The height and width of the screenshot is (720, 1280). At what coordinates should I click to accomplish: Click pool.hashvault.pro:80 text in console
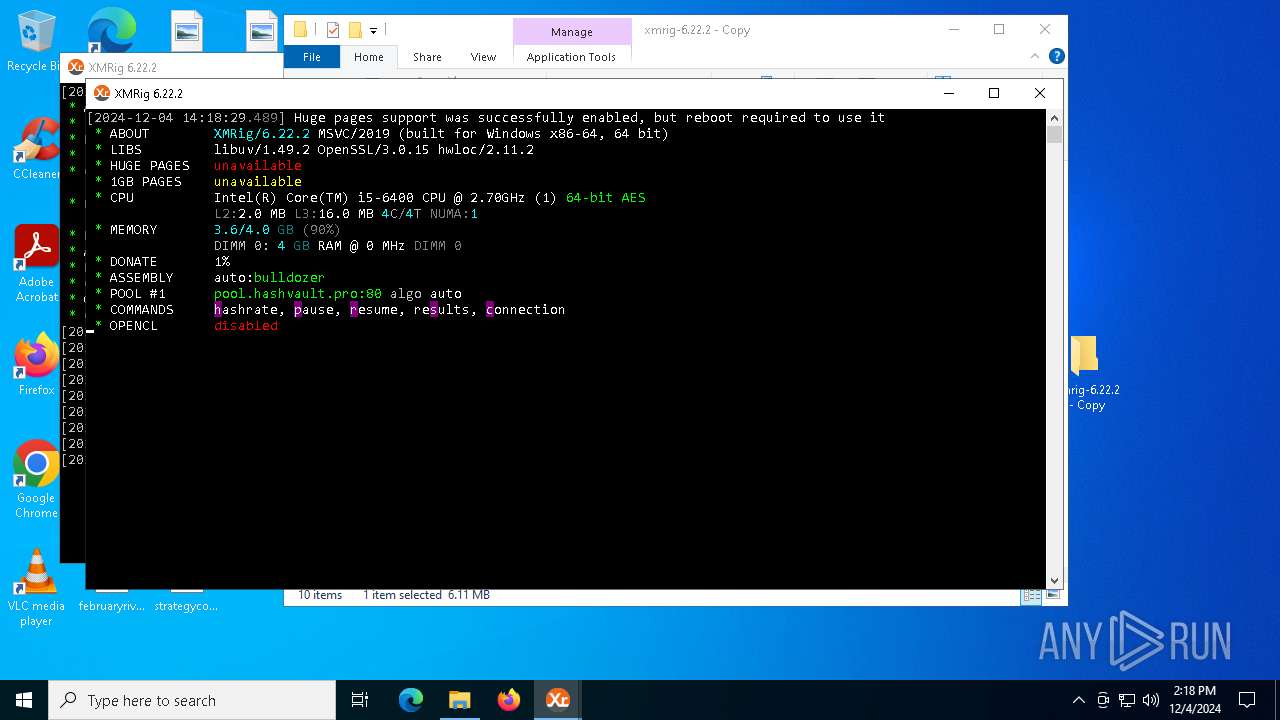(298, 294)
